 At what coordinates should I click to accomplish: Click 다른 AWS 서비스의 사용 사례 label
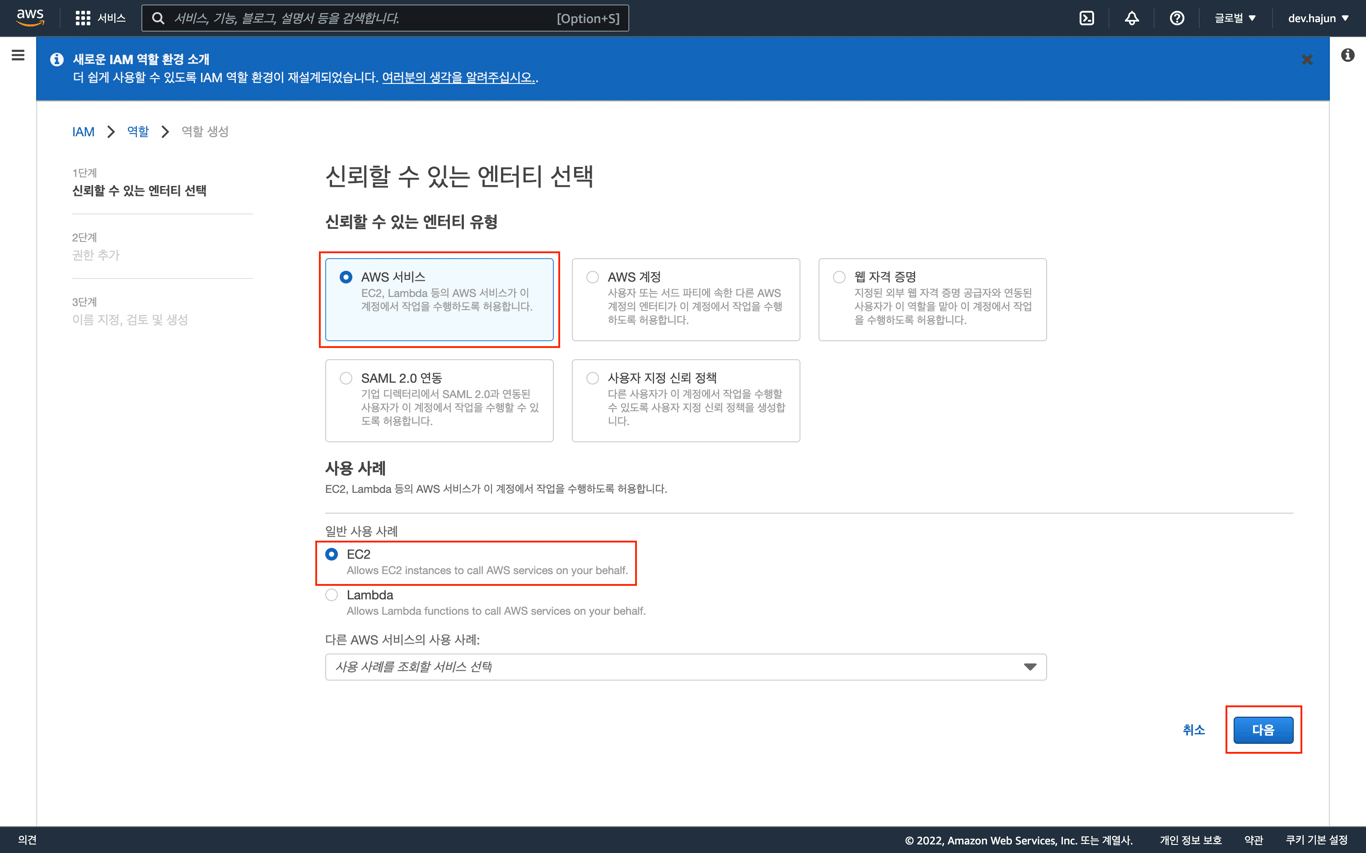(x=402, y=640)
